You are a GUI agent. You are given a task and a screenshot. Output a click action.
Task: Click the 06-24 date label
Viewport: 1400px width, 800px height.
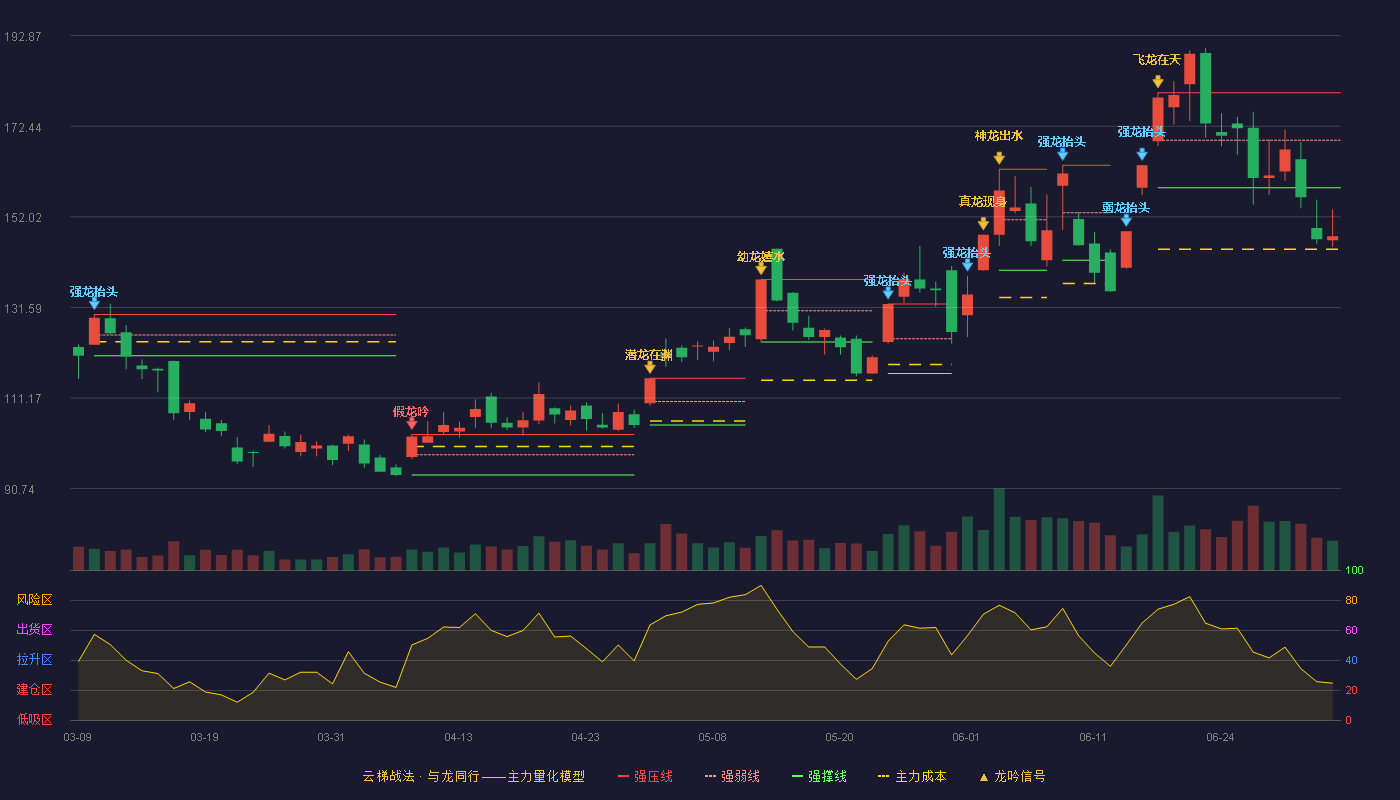(1220, 737)
